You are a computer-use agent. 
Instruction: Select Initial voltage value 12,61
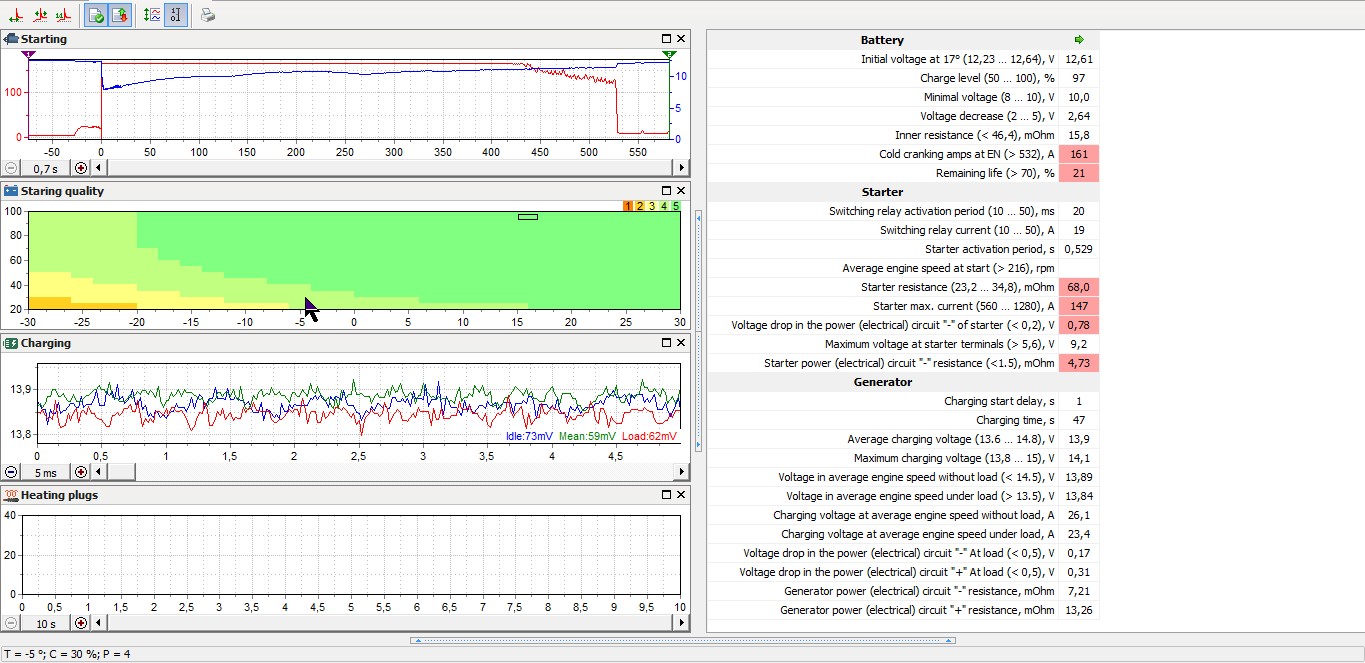click(1079, 59)
